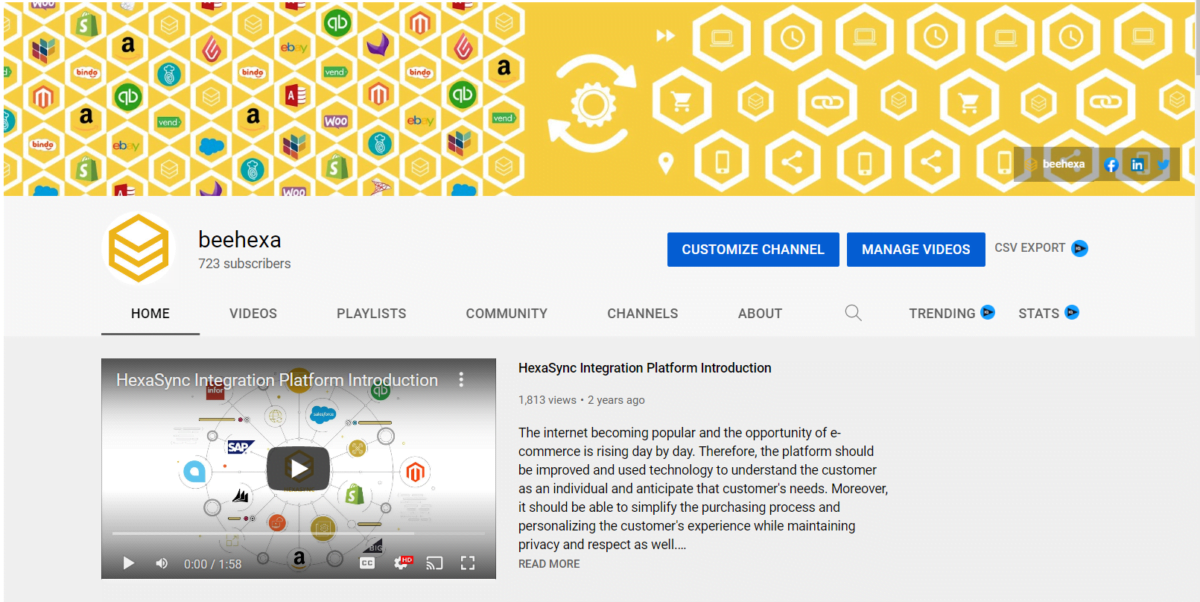Screen dimensions: 1200x602
Task: Click the video thumbnail area
Action: 298,468
